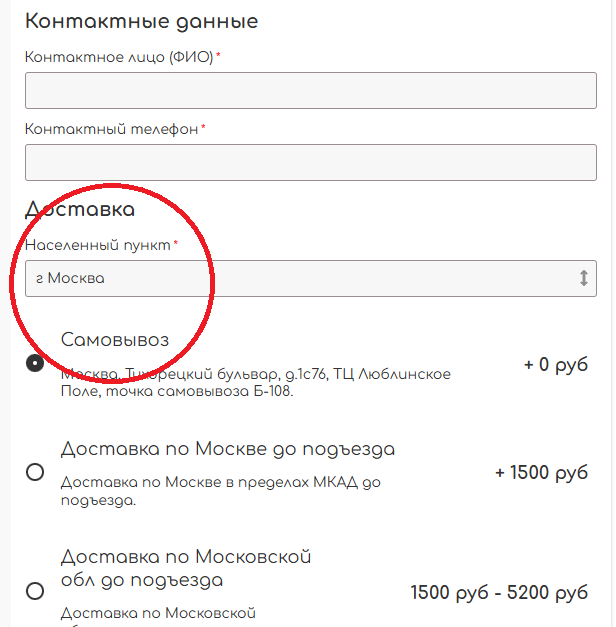Click the up-down arrow icon in city selector

tap(584, 279)
